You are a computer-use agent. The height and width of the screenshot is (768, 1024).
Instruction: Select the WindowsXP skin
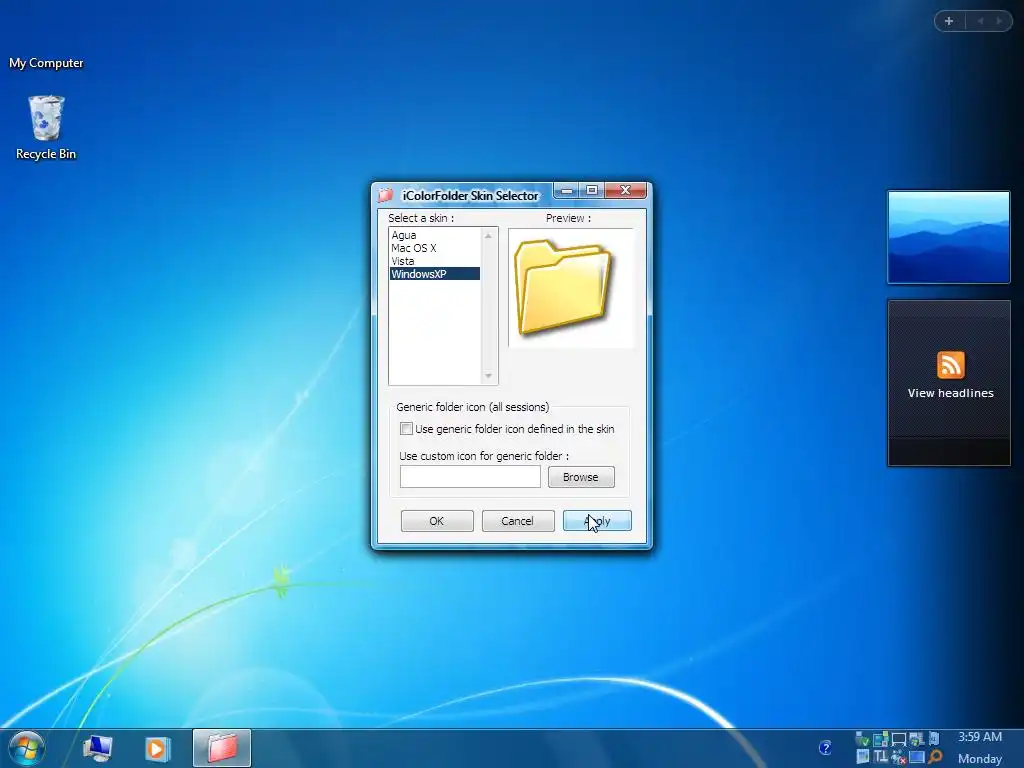[x=434, y=274]
